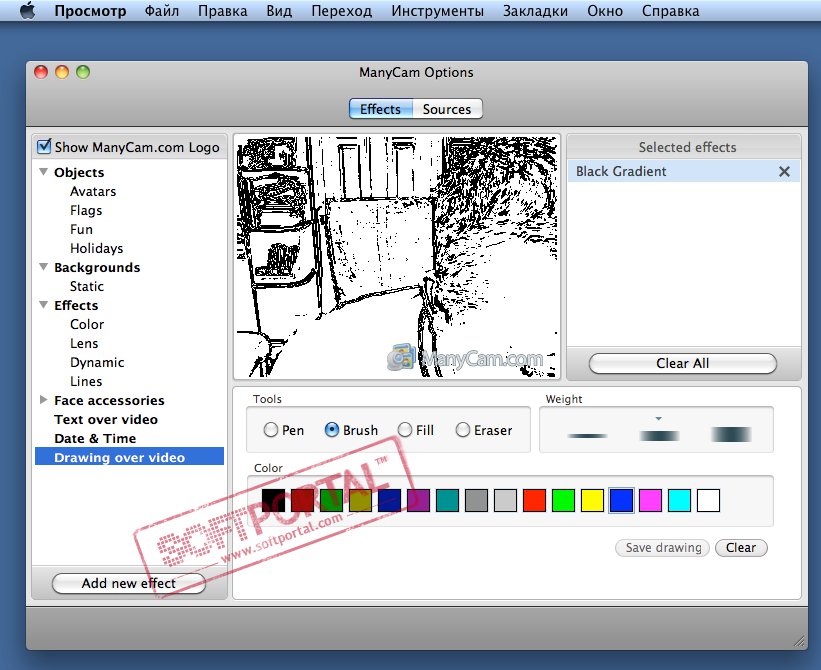The image size is (821, 670).
Task: Open the Просмотр application menu
Action: [90, 11]
